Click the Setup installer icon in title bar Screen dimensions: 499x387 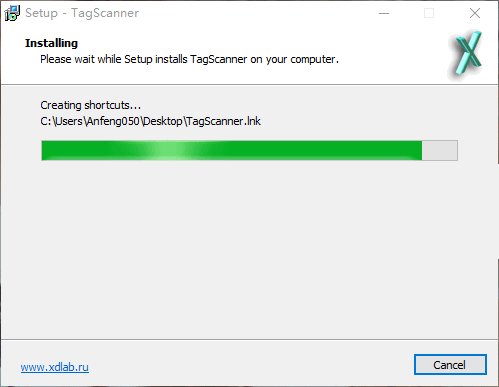[x=12, y=13]
